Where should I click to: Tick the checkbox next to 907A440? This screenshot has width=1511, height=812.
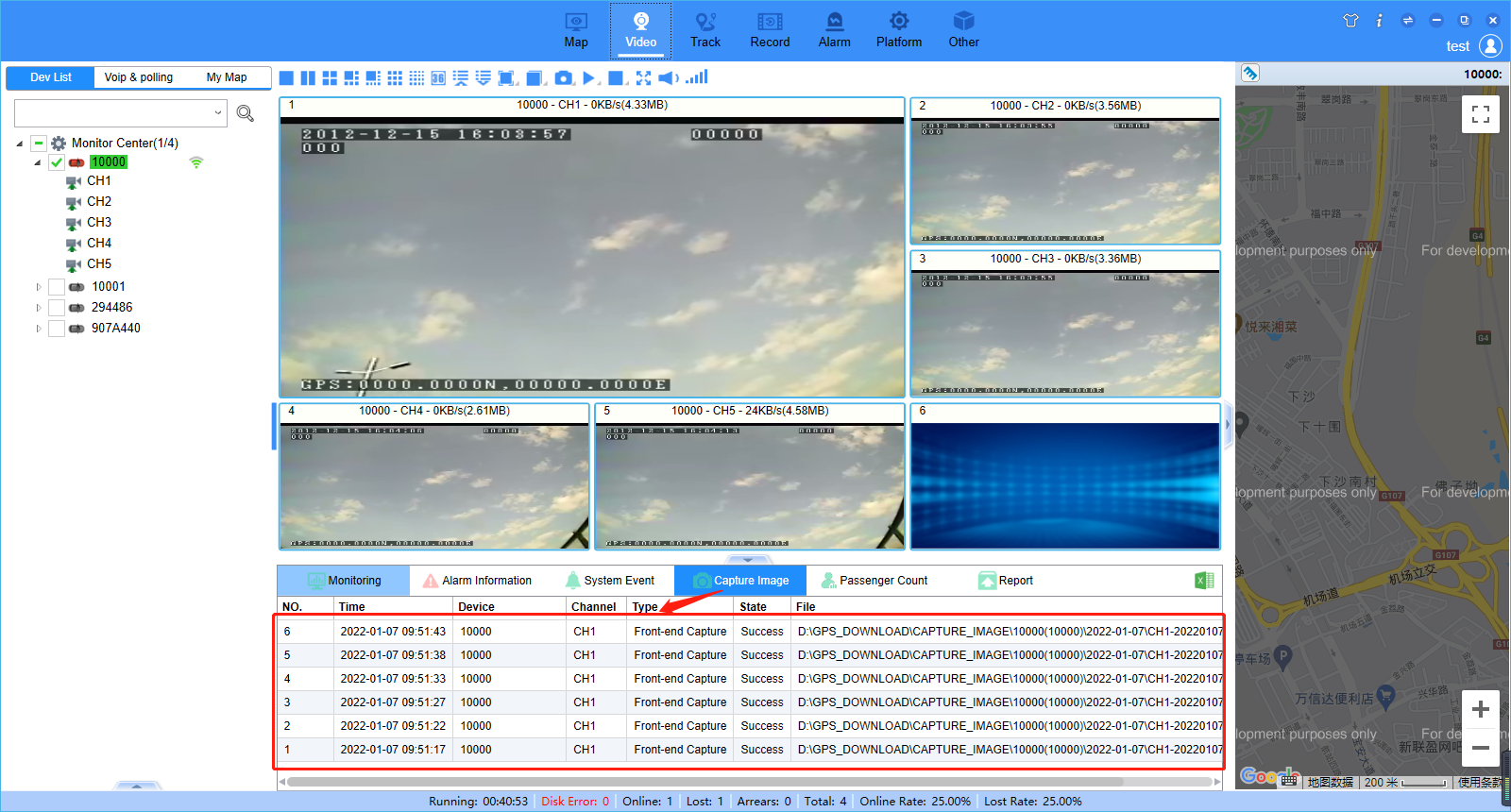(x=57, y=329)
